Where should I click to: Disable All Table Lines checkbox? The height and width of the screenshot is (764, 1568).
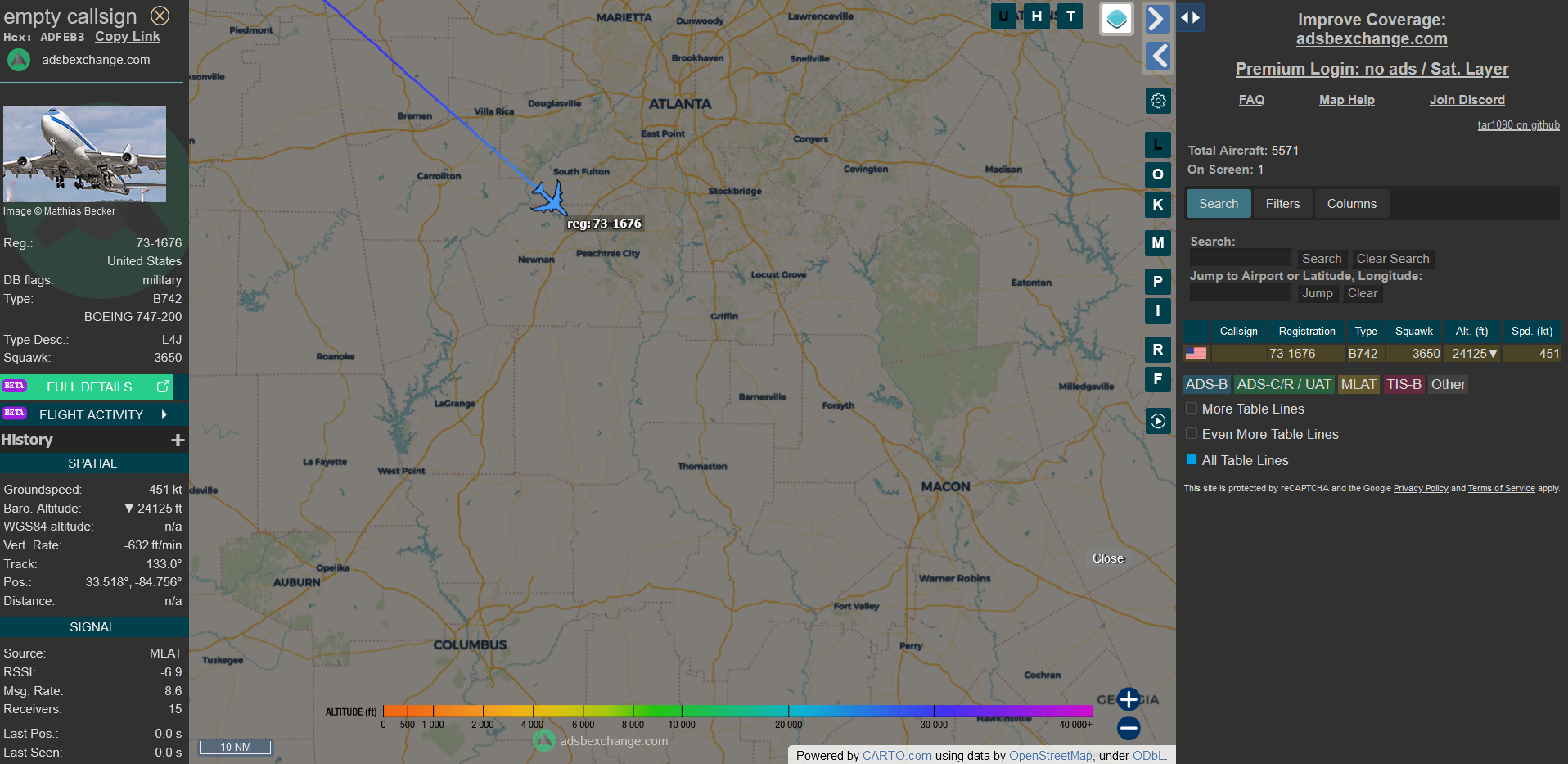tap(1192, 460)
